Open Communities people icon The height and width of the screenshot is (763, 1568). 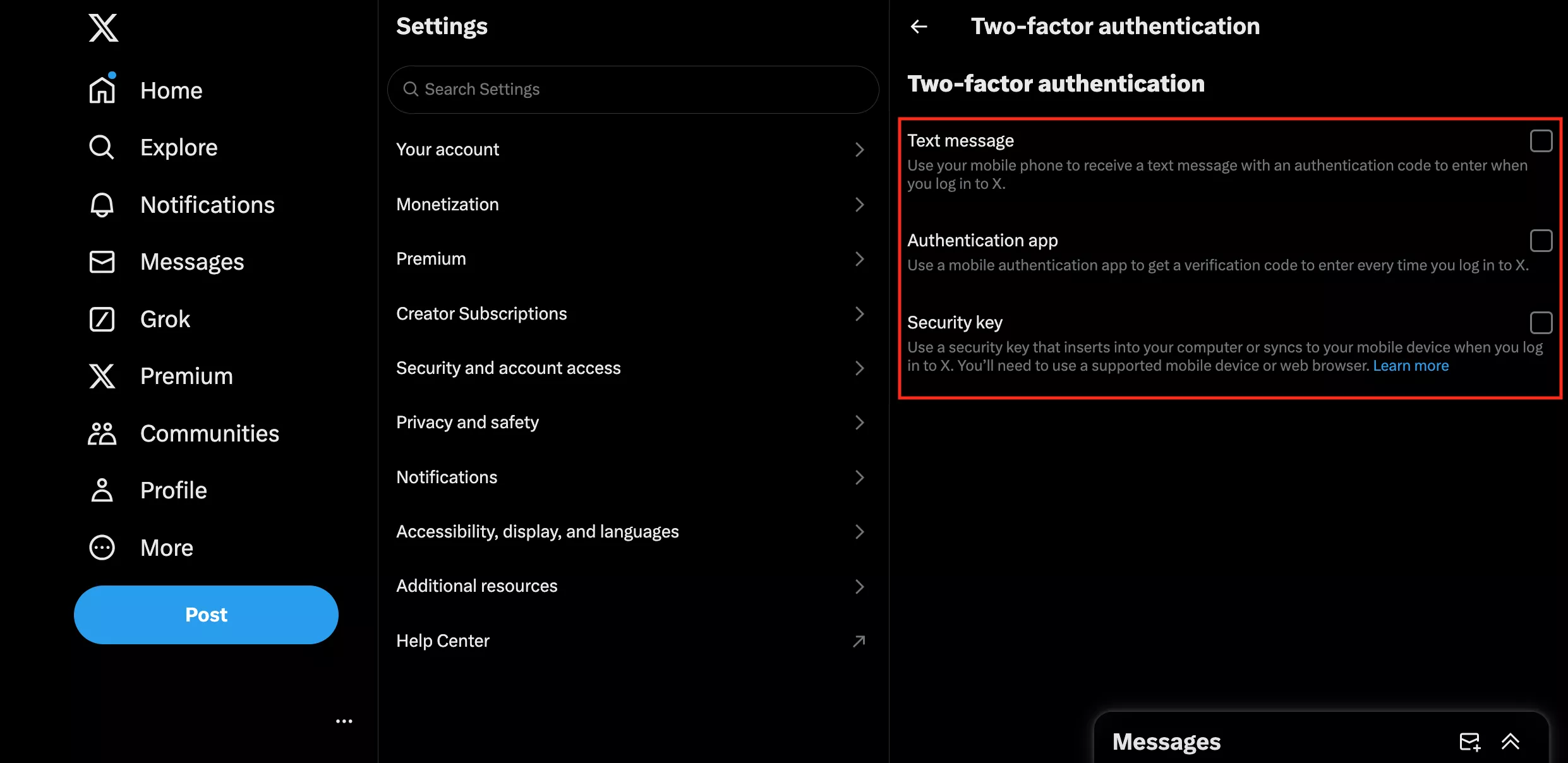[102, 433]
